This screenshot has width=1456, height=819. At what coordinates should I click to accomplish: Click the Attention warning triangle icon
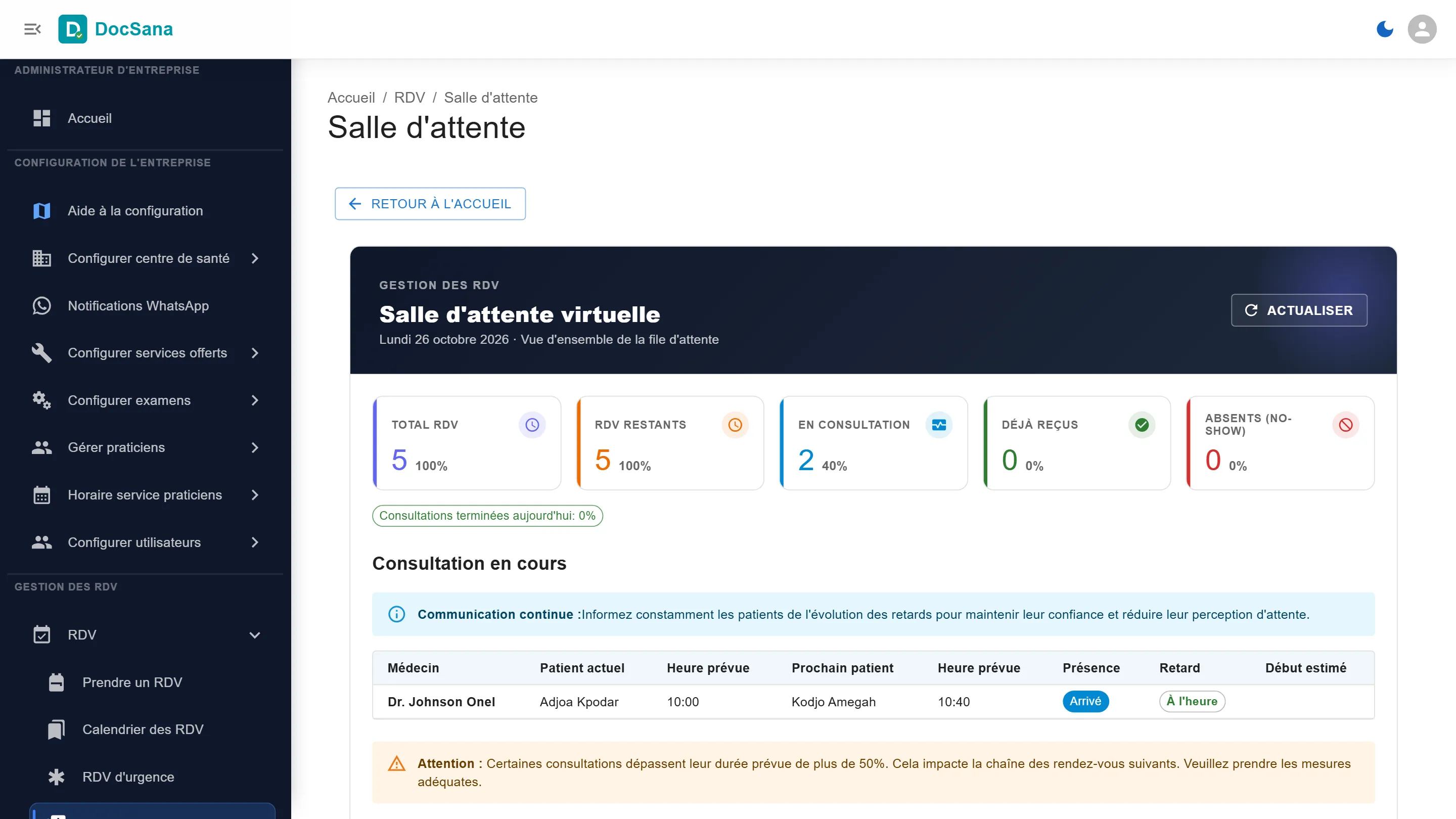click(x=397, y=763)
